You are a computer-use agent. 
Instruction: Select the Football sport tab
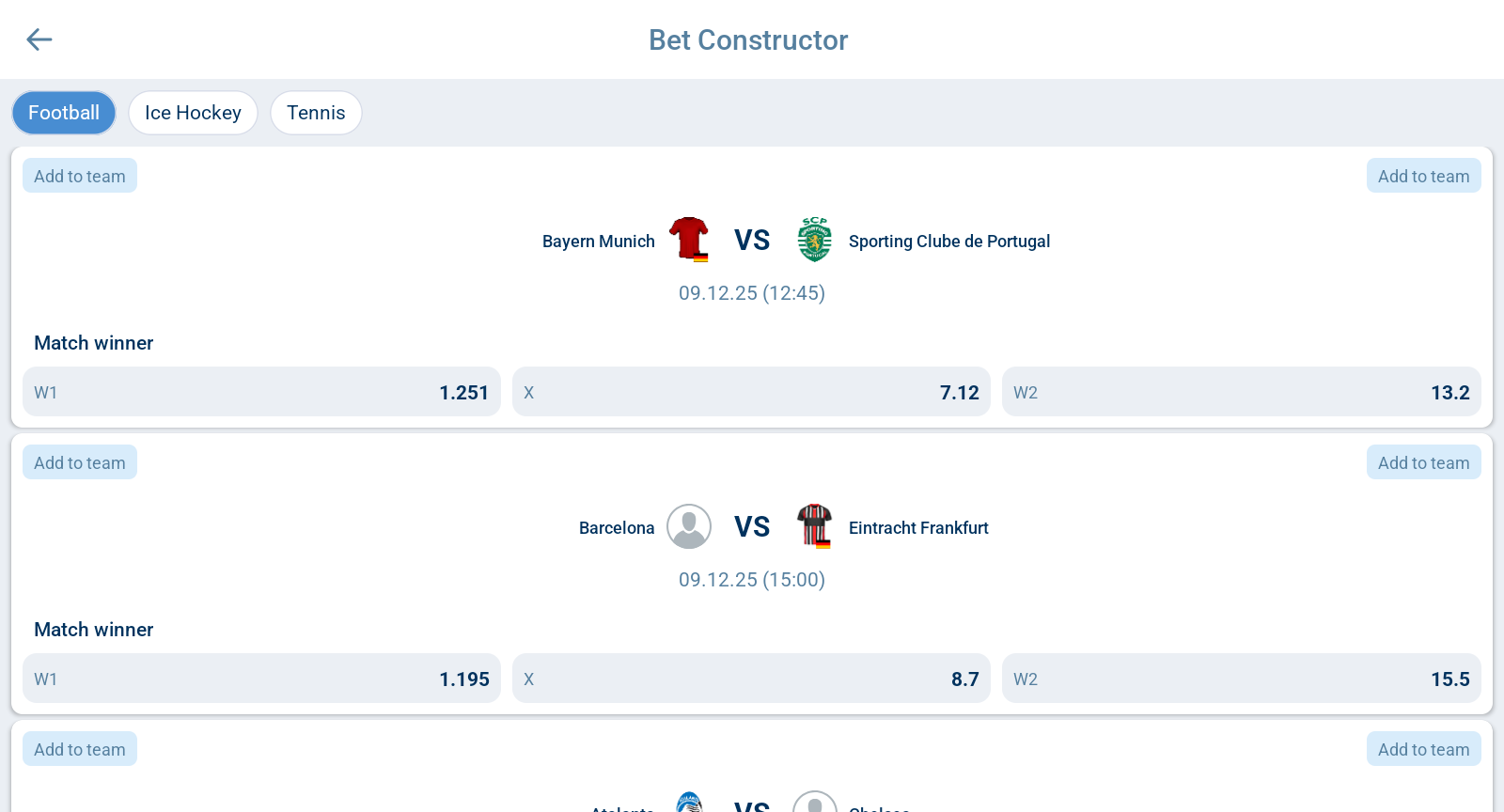tap(64, 113)
